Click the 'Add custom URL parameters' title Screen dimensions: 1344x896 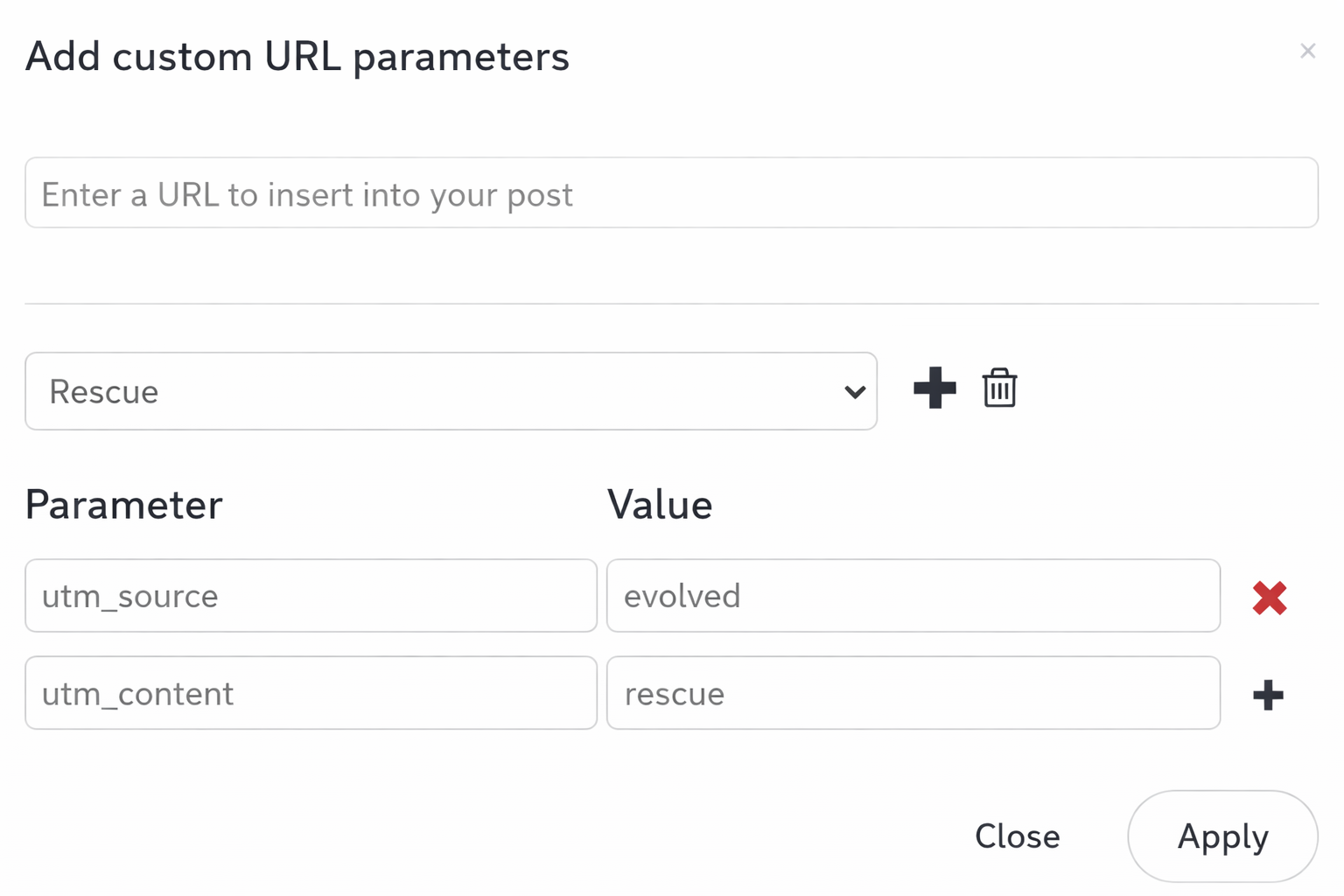[297, 58]
